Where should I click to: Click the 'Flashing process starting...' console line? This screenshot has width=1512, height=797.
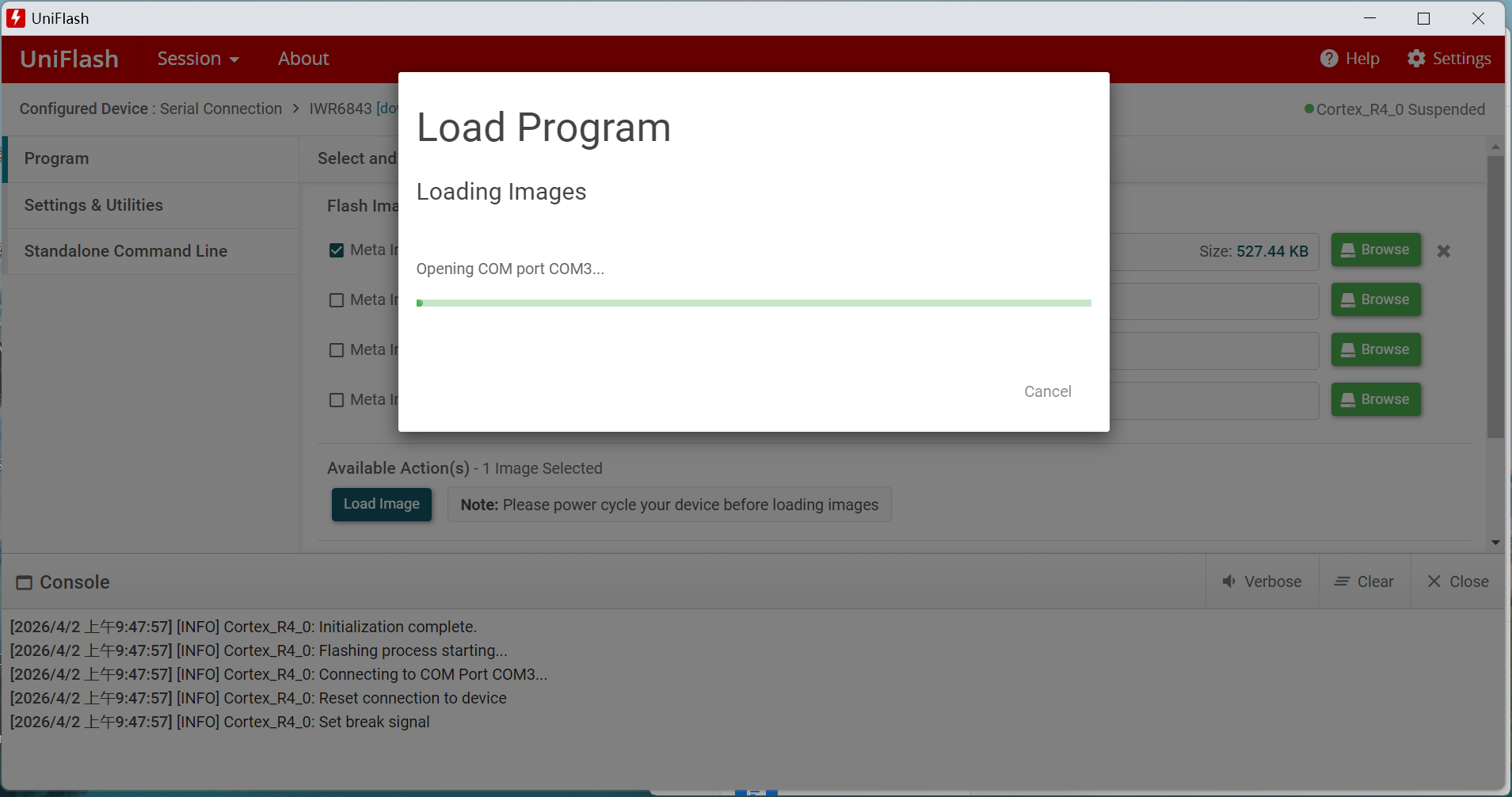coord(259,650)
